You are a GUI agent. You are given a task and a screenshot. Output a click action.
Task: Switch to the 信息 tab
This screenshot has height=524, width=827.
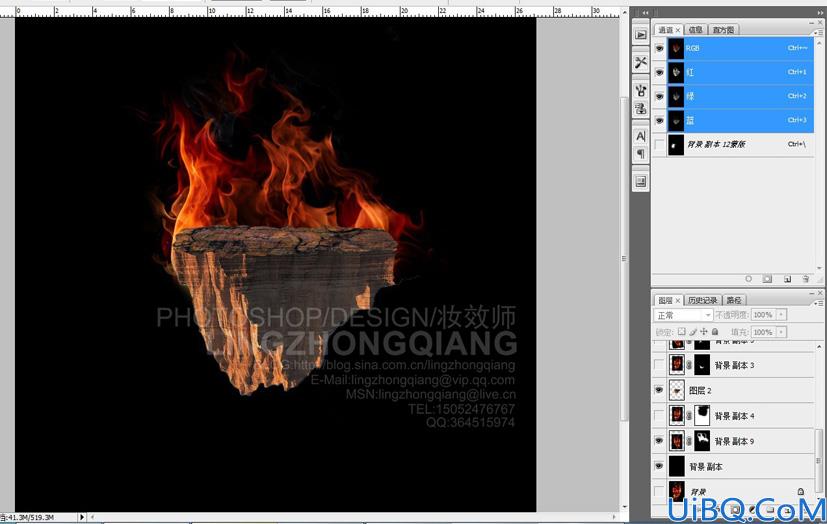696,30
